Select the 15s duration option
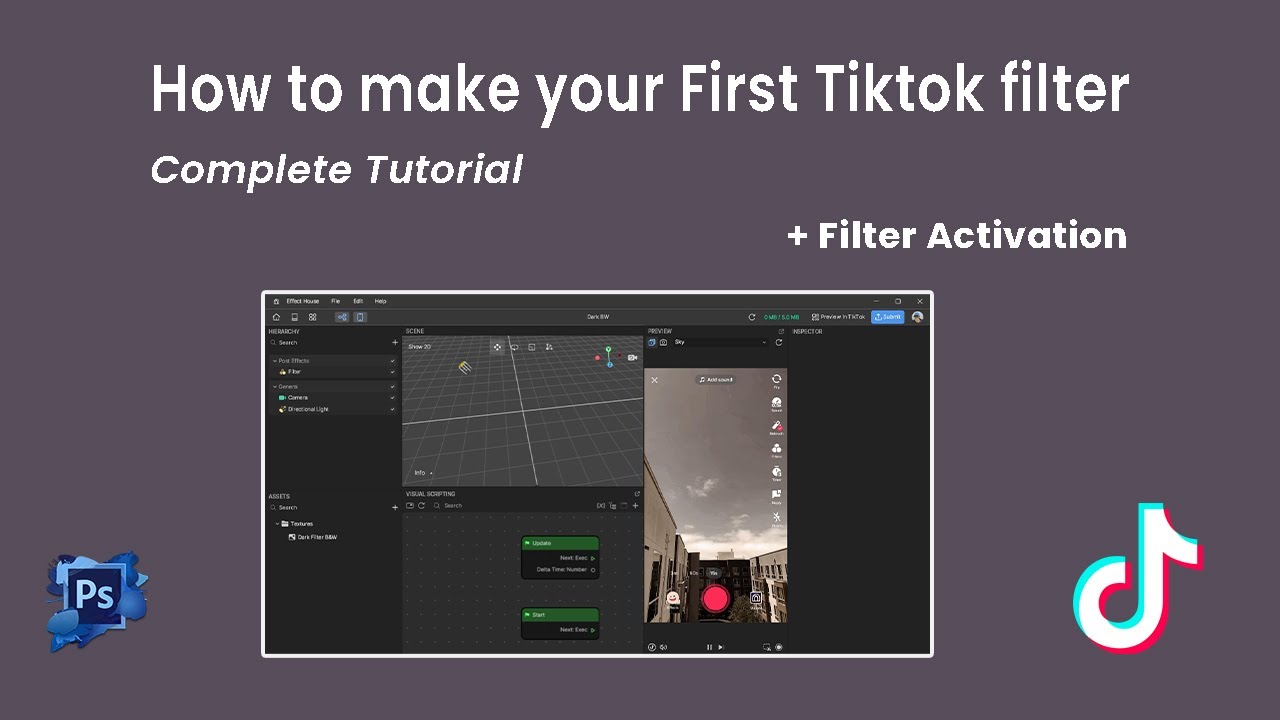 coord(713,573)
